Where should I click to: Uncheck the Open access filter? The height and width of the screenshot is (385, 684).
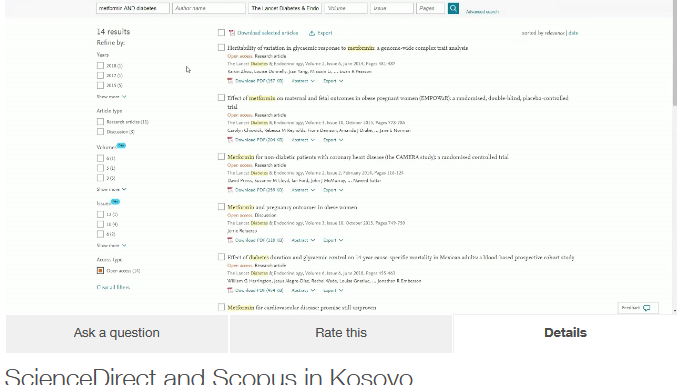(100, 271)
